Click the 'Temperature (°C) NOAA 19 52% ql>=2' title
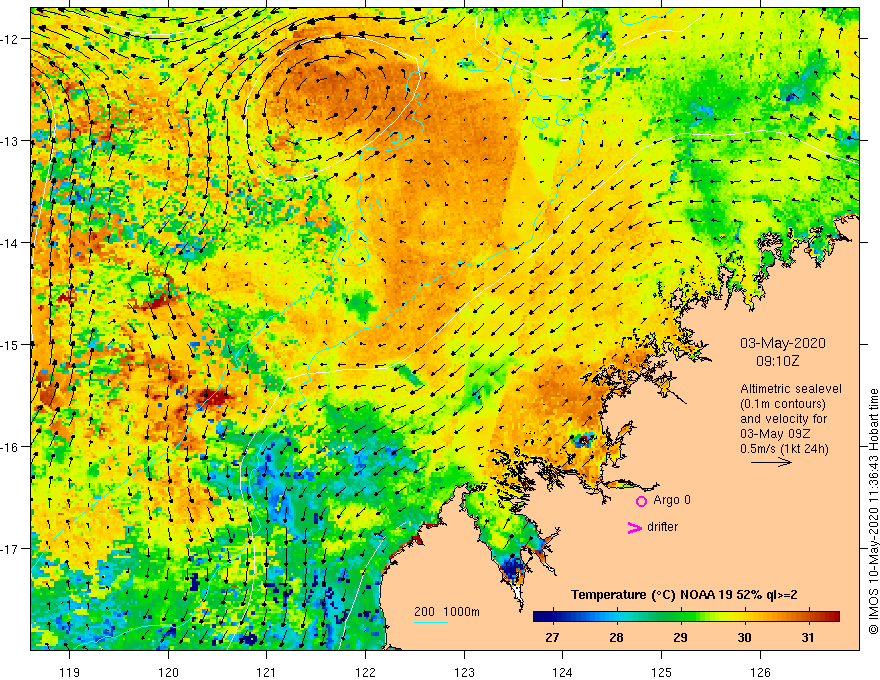 [684, 595]
